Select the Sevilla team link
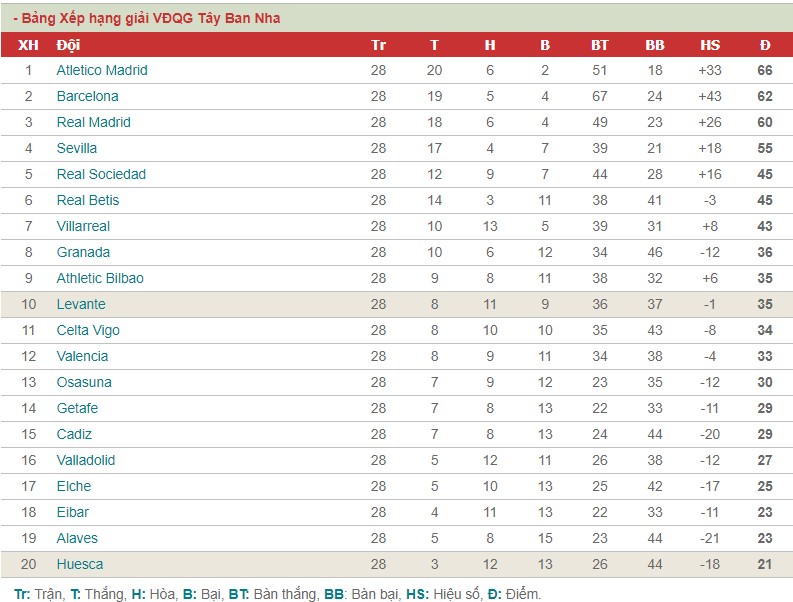 (x=76, y=148)
